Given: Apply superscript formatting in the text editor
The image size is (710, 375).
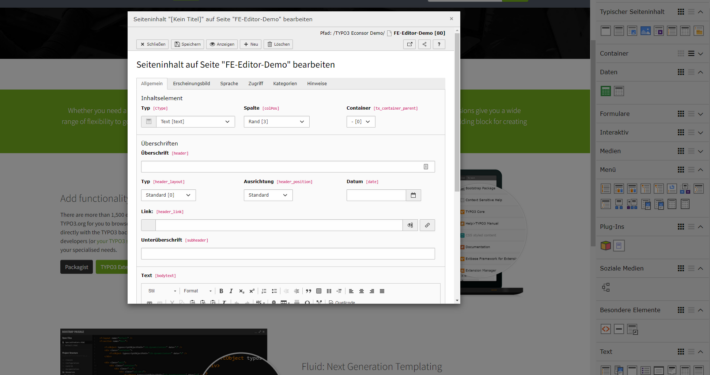Looking at the screenshot, I should 252,291.
